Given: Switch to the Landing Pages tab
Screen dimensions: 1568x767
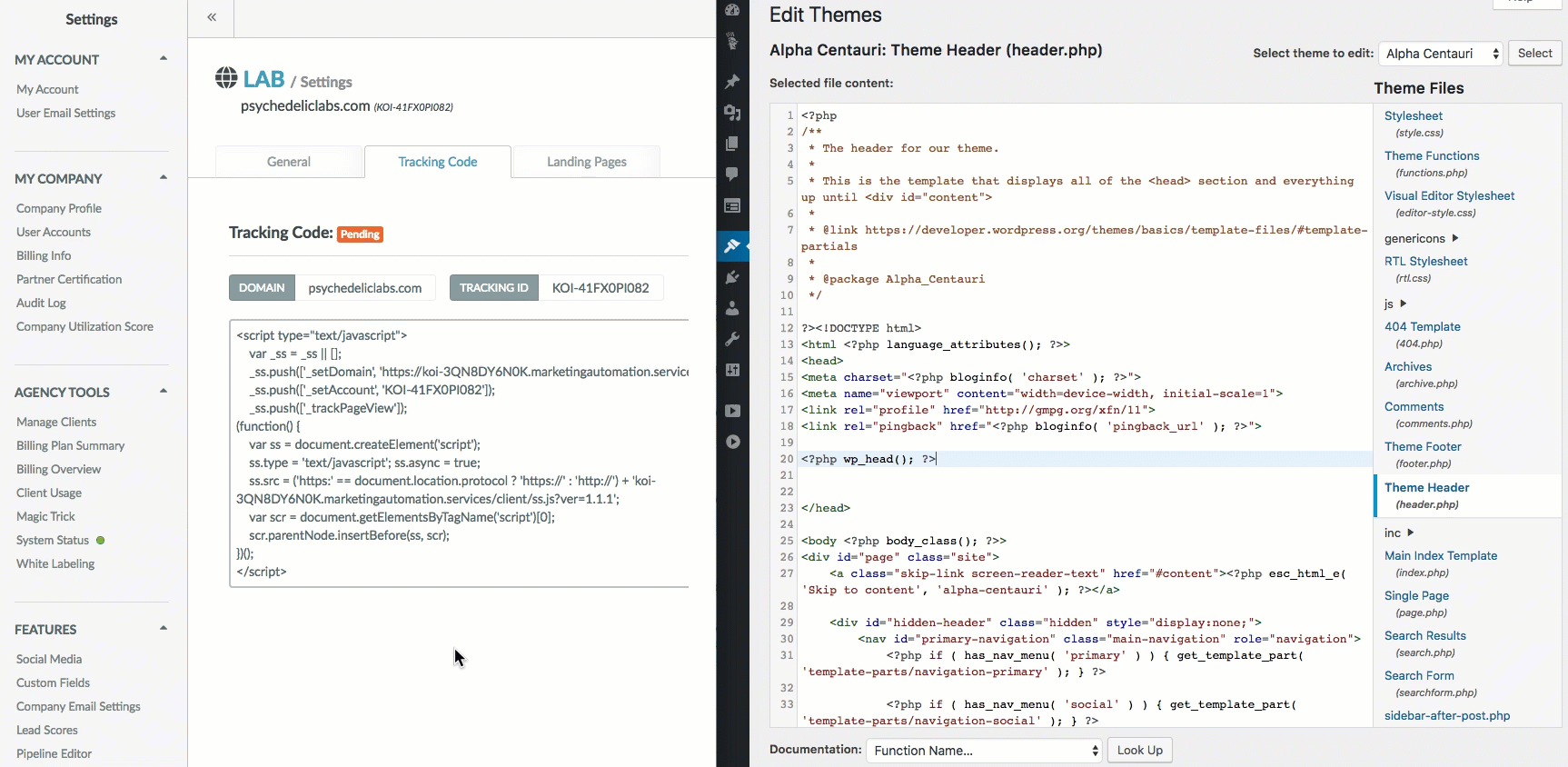Looking at the screenshot, I should 587,162.
